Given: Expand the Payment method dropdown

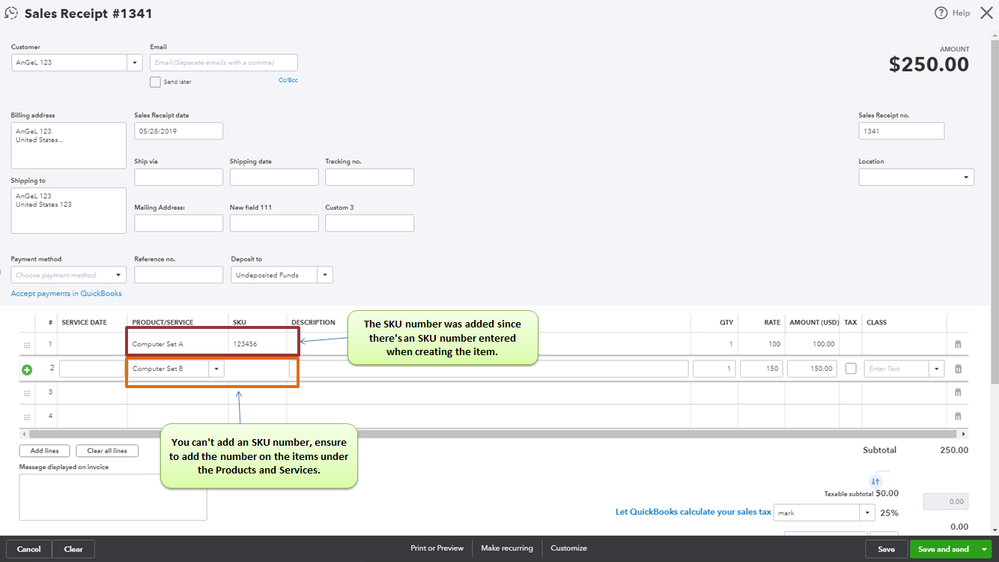Looking at the screenshot, I should [118, 275].
